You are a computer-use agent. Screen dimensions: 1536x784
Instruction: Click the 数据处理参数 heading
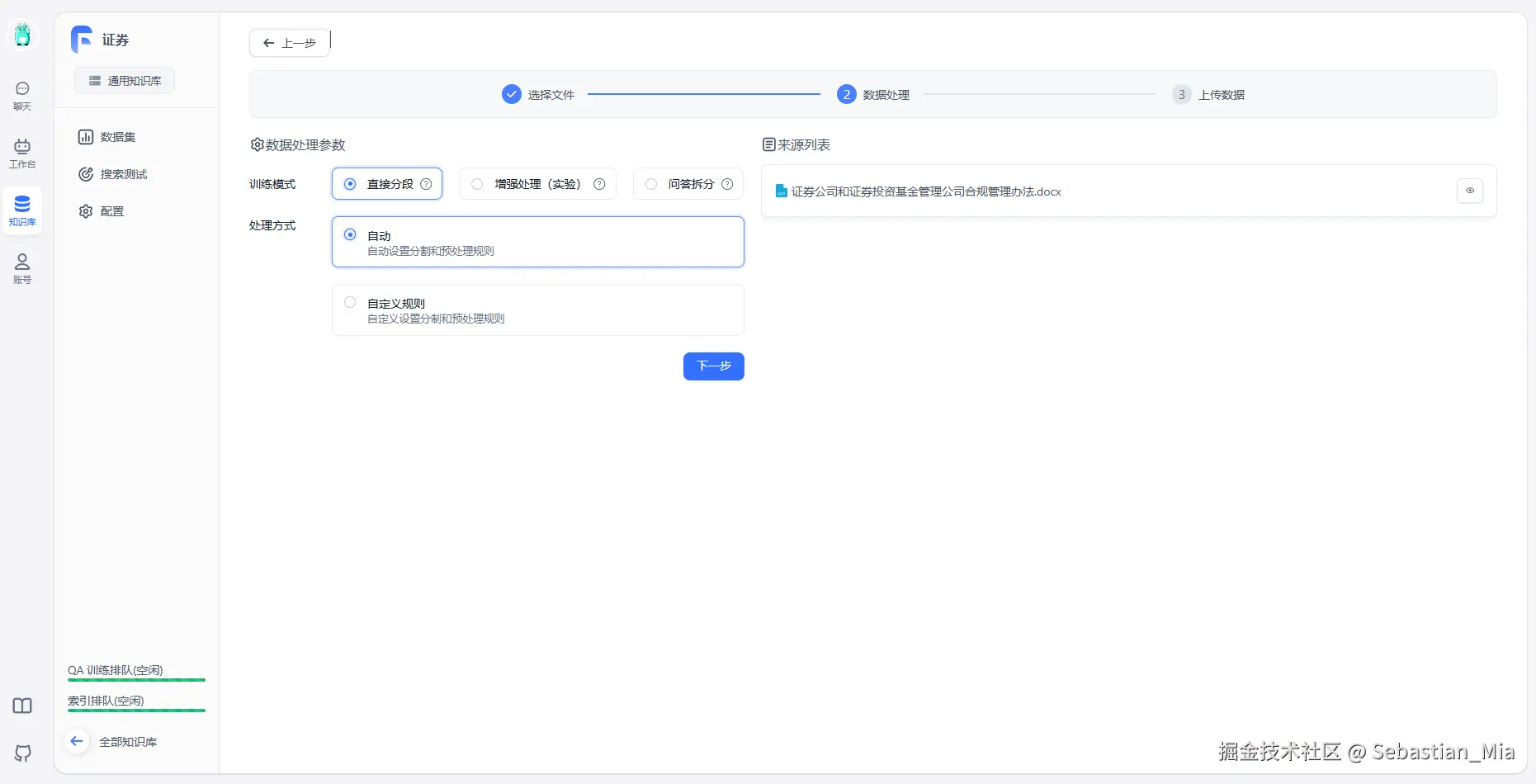pos(305,144)
